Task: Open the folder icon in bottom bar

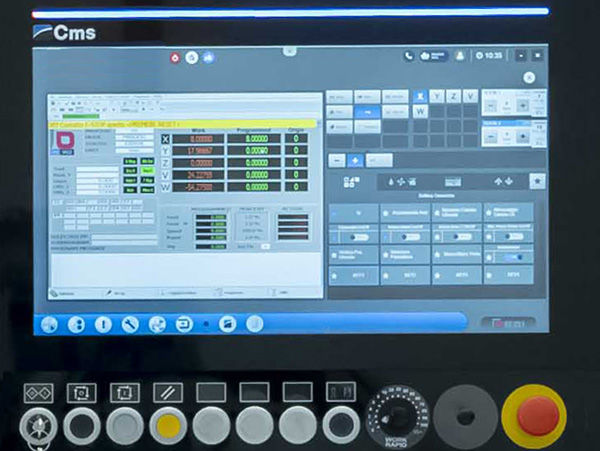Action: click(x=228, y=324)
